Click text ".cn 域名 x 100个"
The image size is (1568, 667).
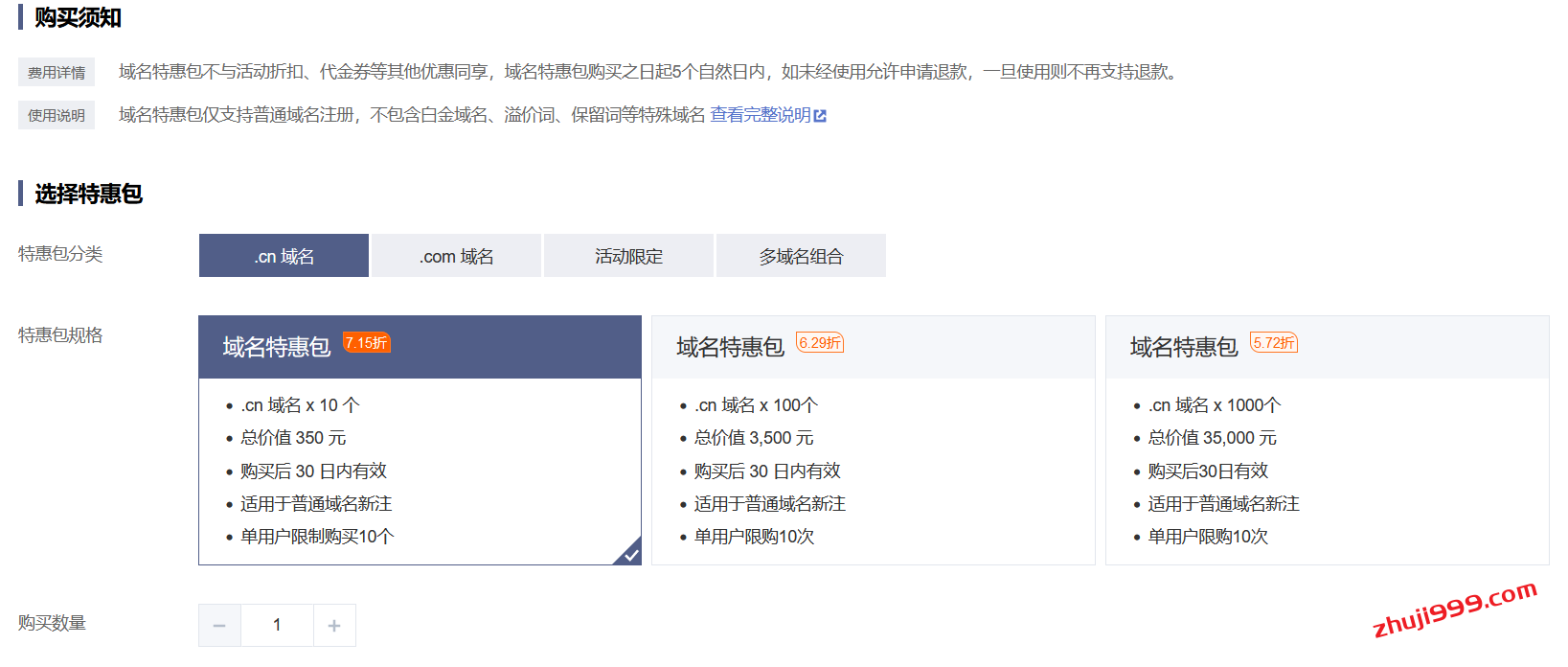point(757,405)
